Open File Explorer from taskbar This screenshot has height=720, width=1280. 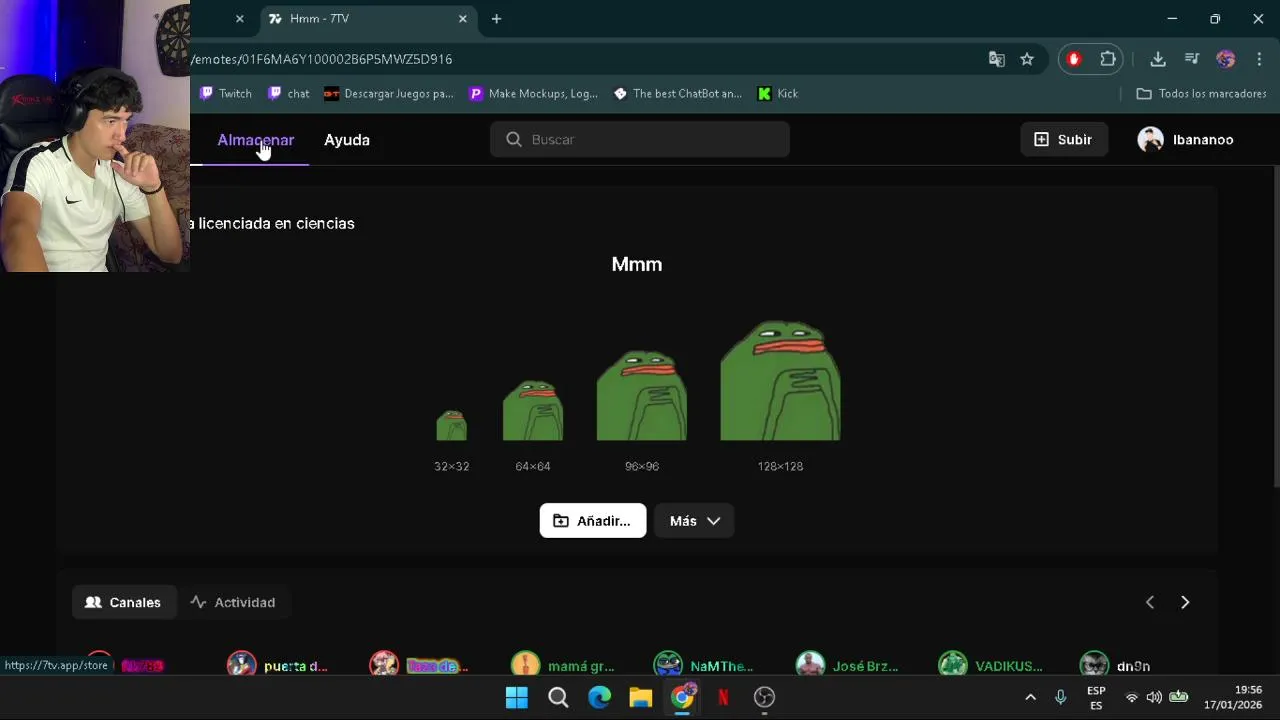point(641,697)
